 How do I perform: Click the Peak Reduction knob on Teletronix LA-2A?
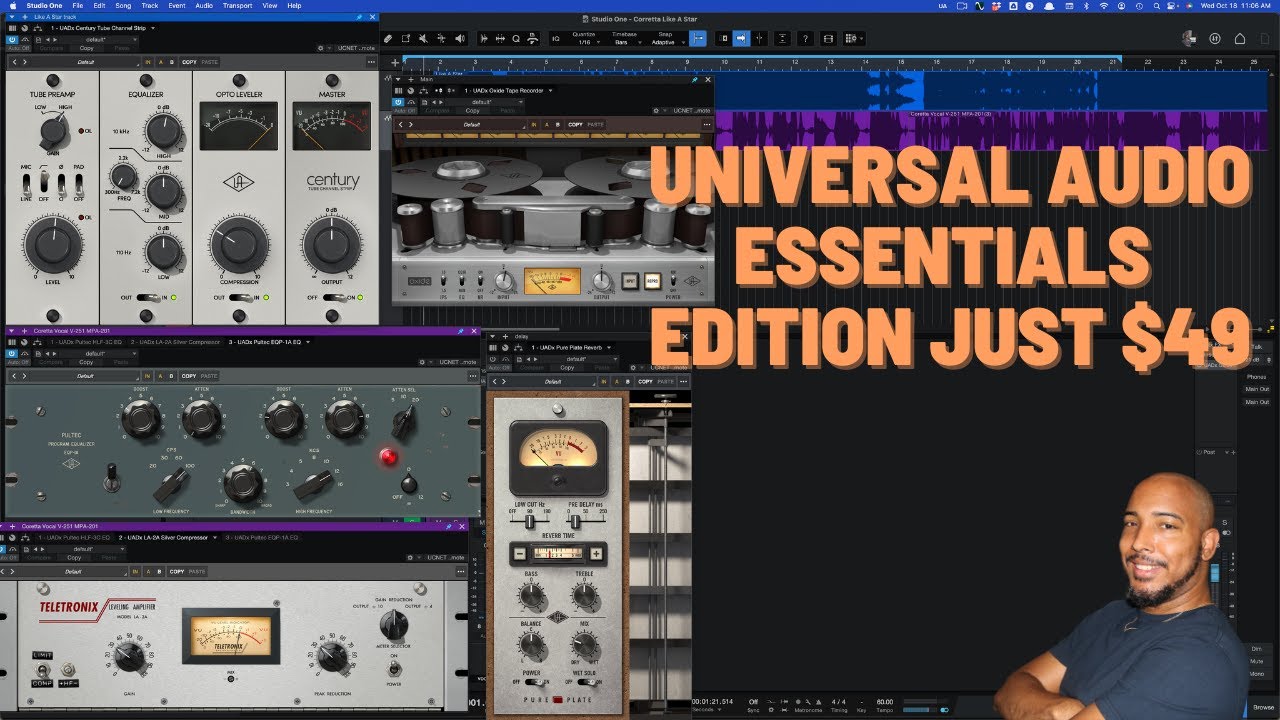(x=331, y=657)
